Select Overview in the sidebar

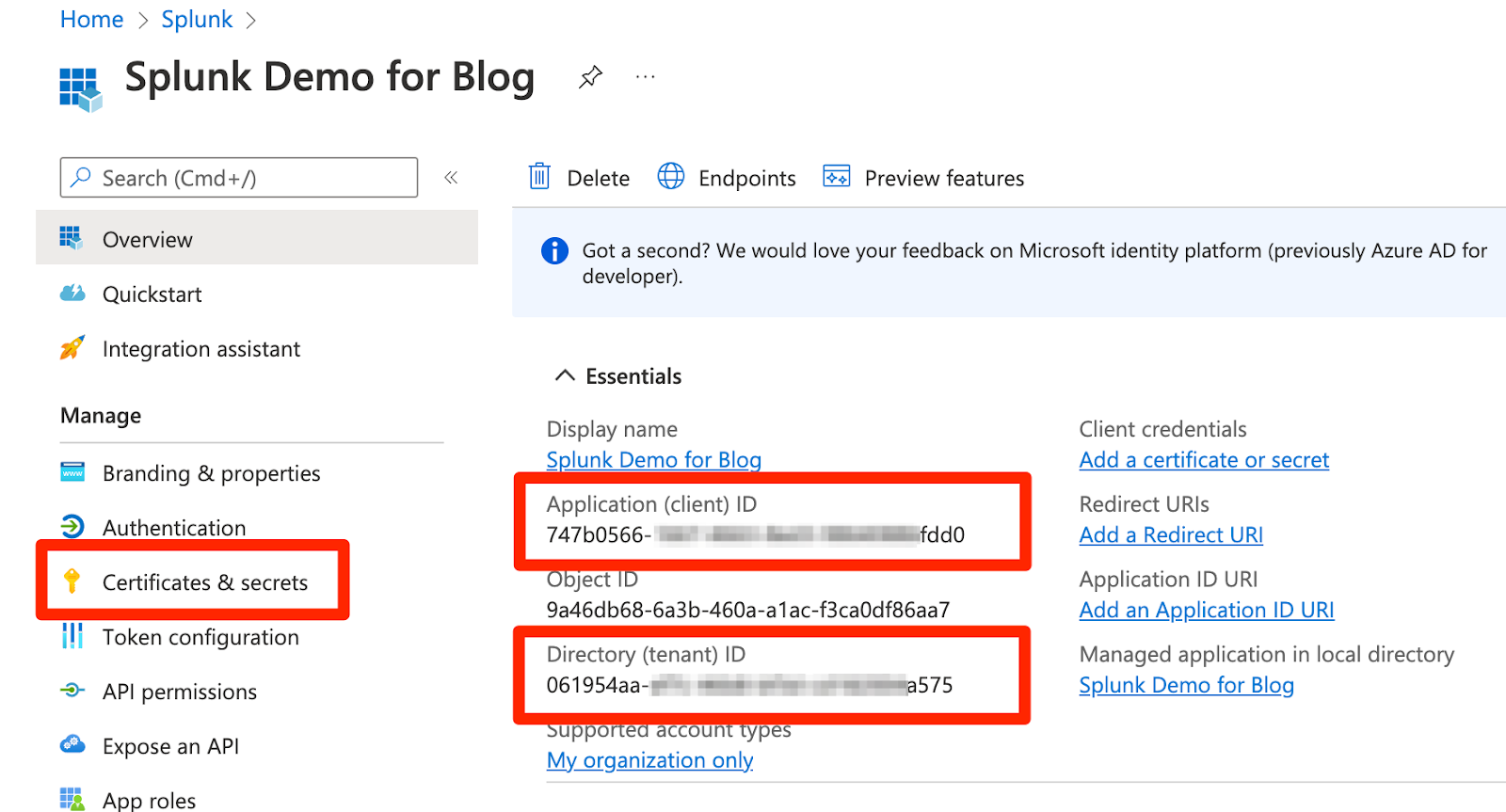click(x=257, y=239)
